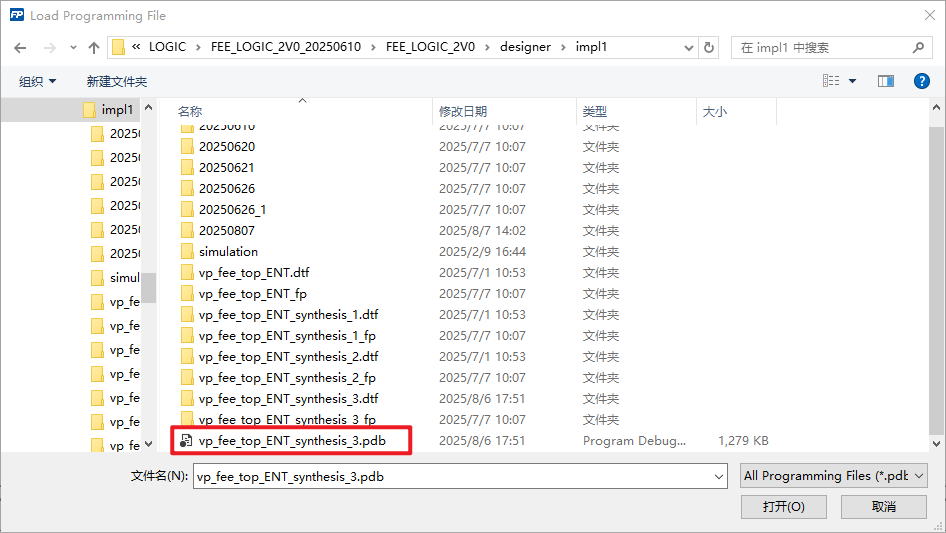Select the simulation folder in file list

pyautogui.click(x=228, y=252)
